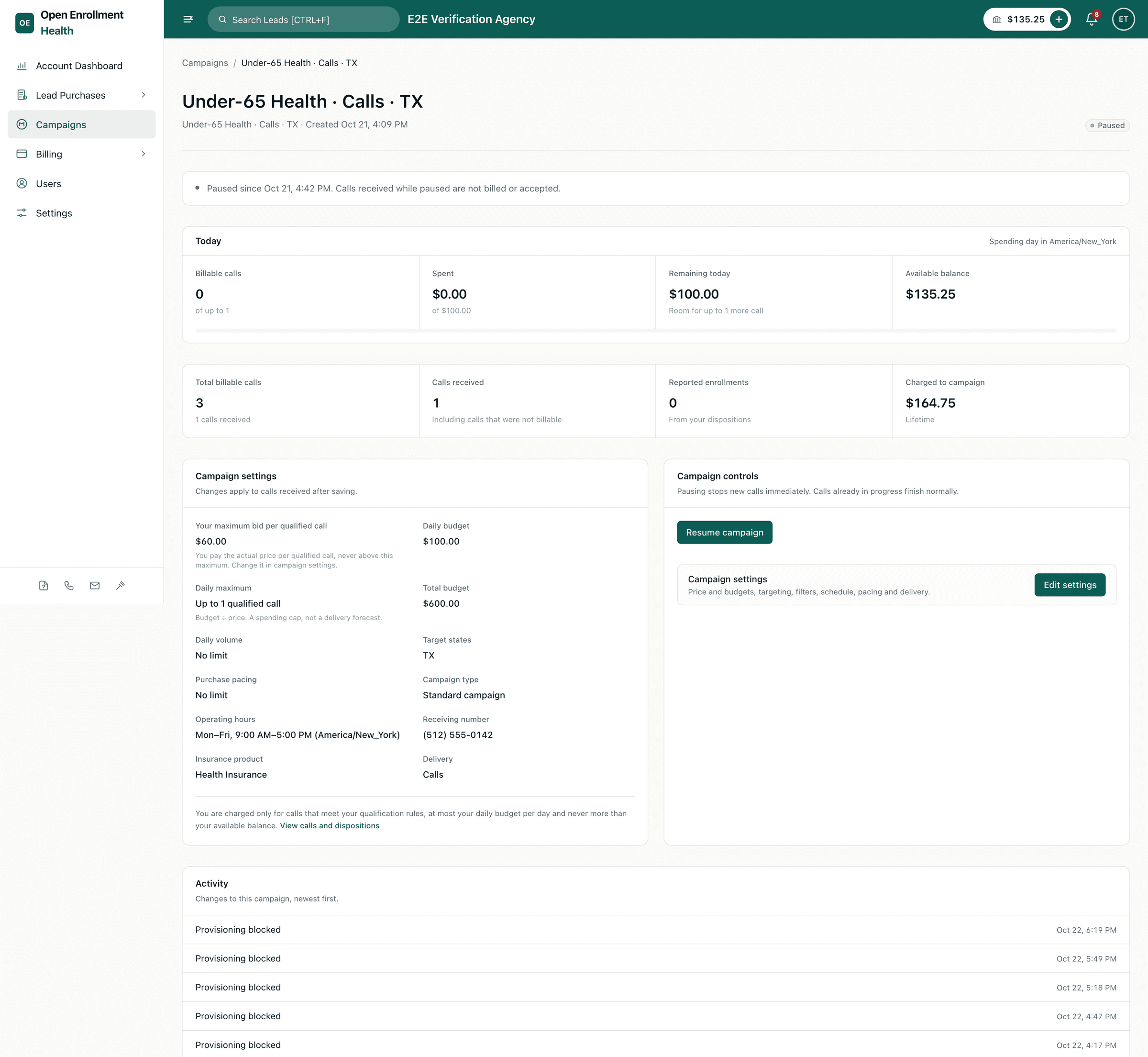
Task: Open Settings in the sidebar
Action: [81, 213]
